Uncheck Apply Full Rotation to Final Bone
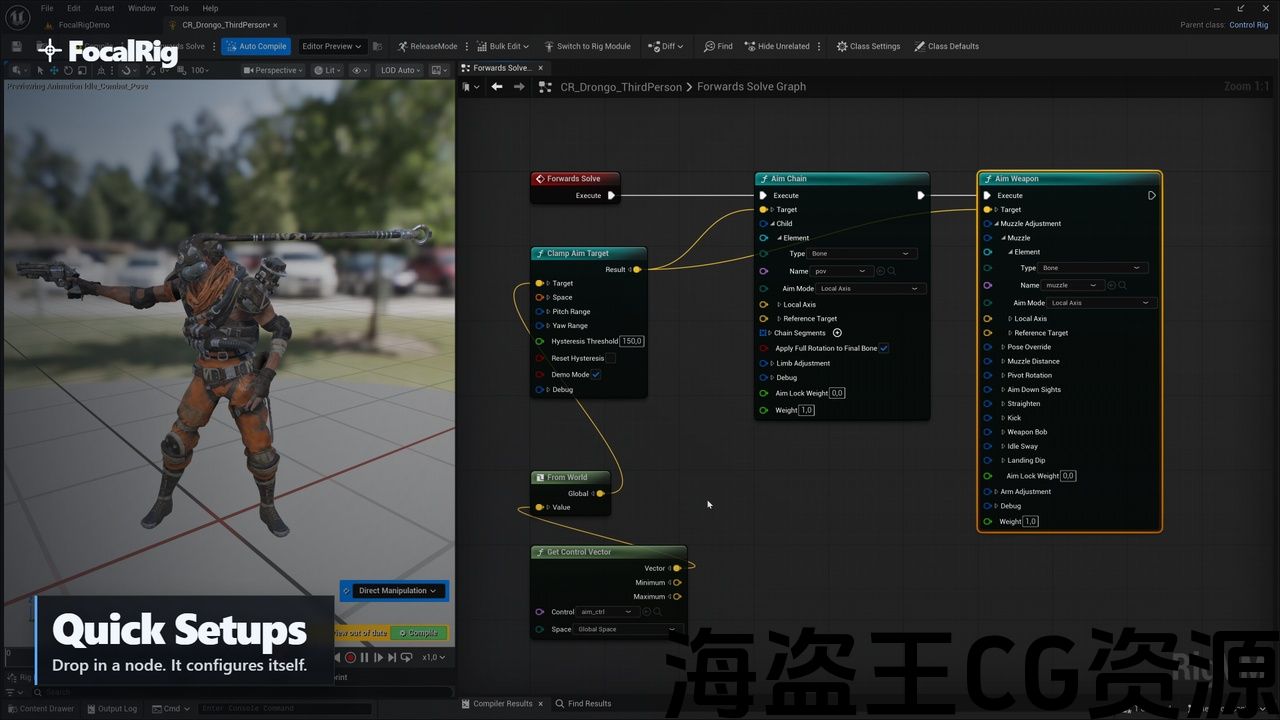1280x720 pixels. click(x=884, y=348)
